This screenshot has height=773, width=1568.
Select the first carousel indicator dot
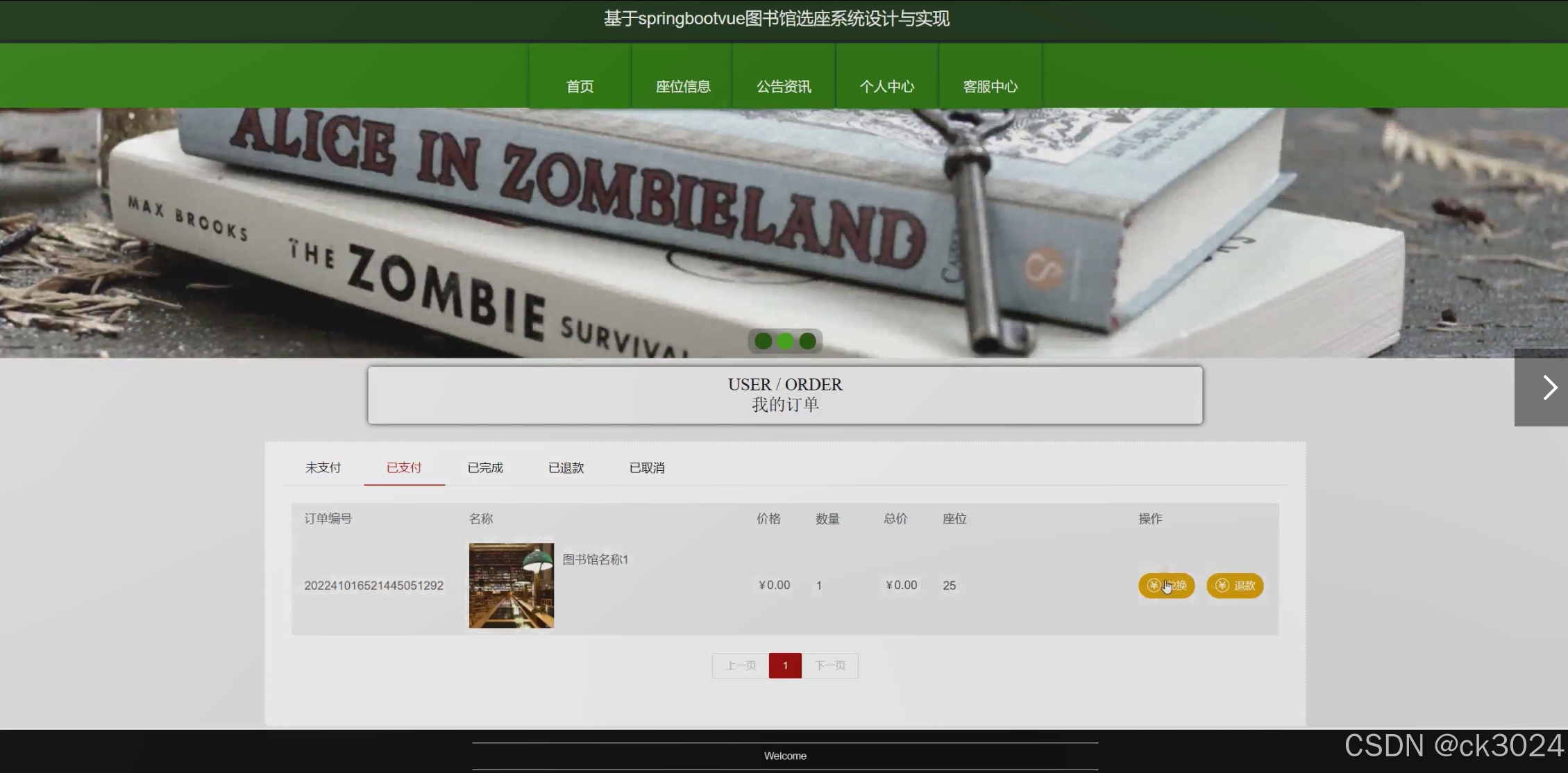(x=763, y=341)
